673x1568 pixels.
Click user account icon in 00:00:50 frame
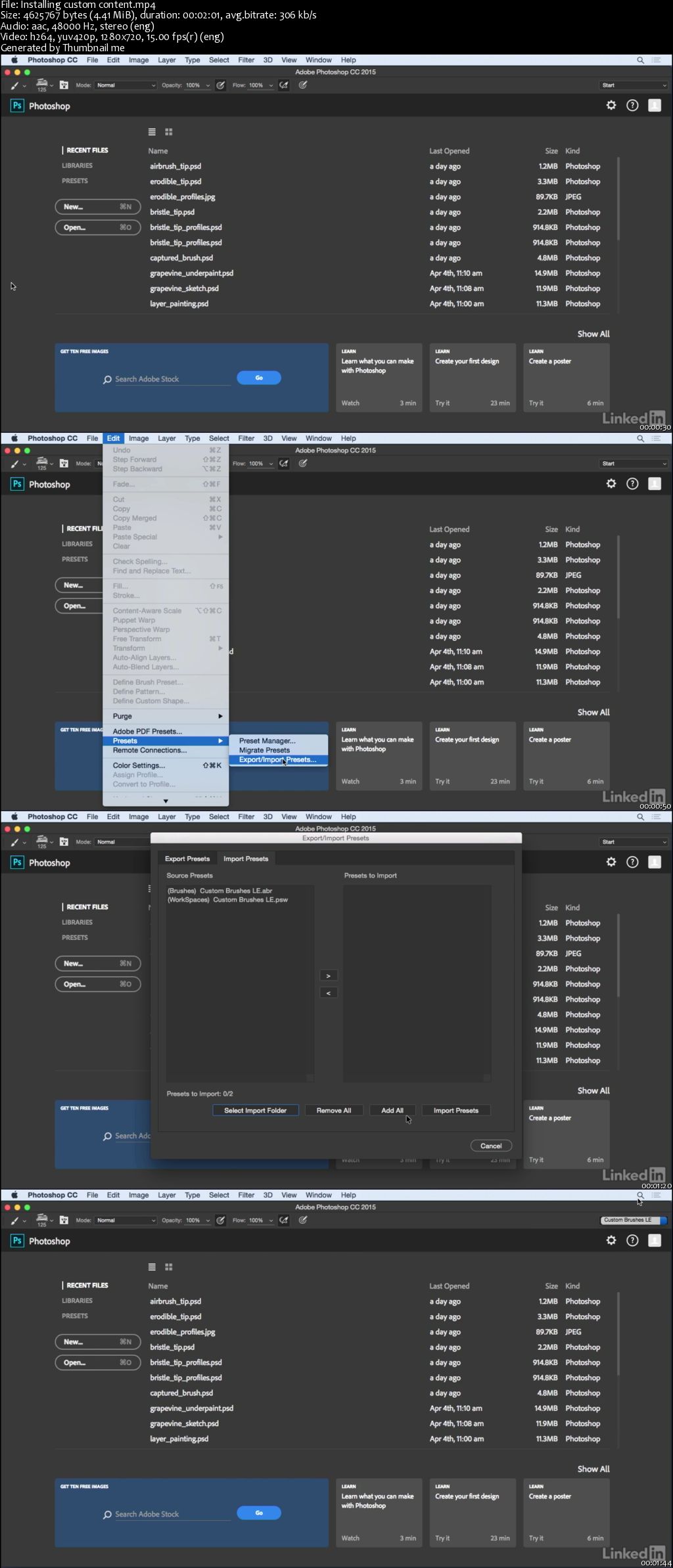pos(655,483)
